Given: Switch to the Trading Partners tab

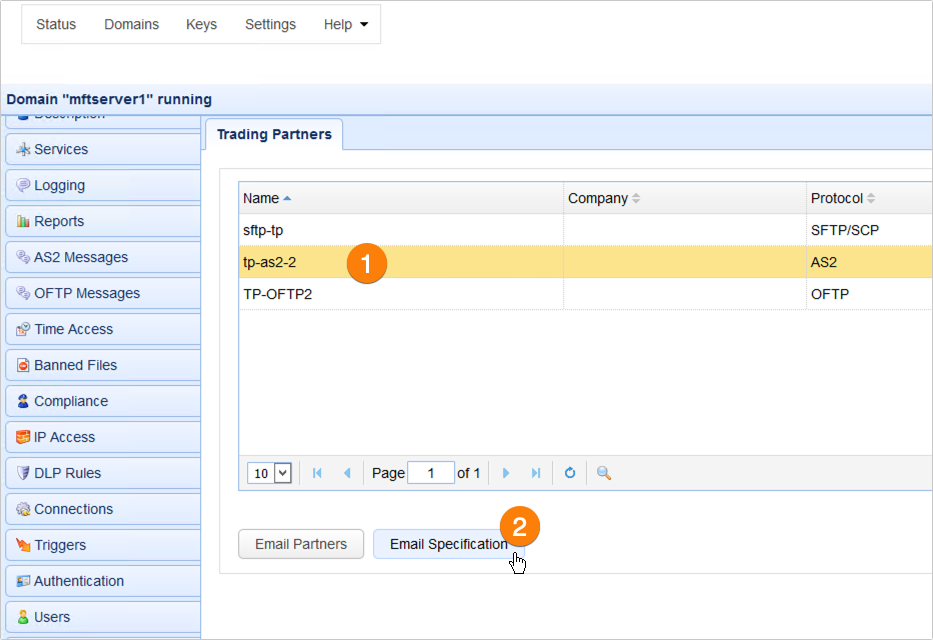Looking at the screenshot, I should 273,134.
